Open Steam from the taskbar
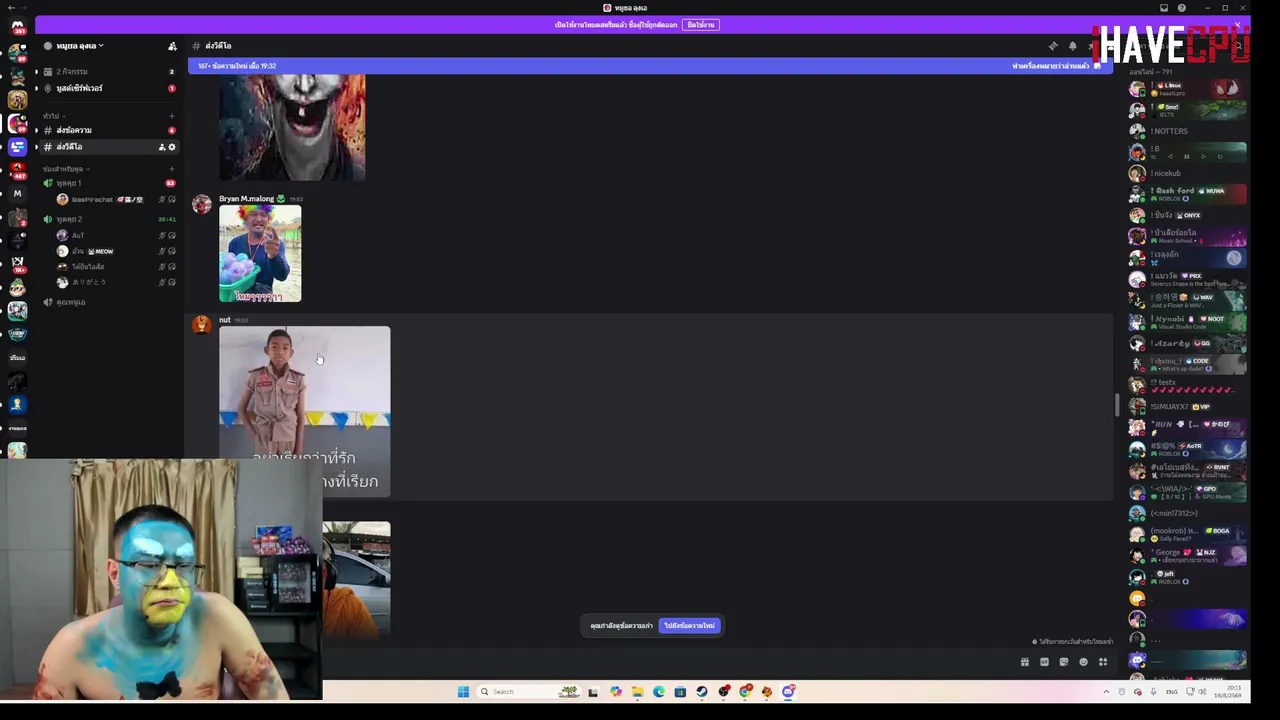 coord(702,692)
